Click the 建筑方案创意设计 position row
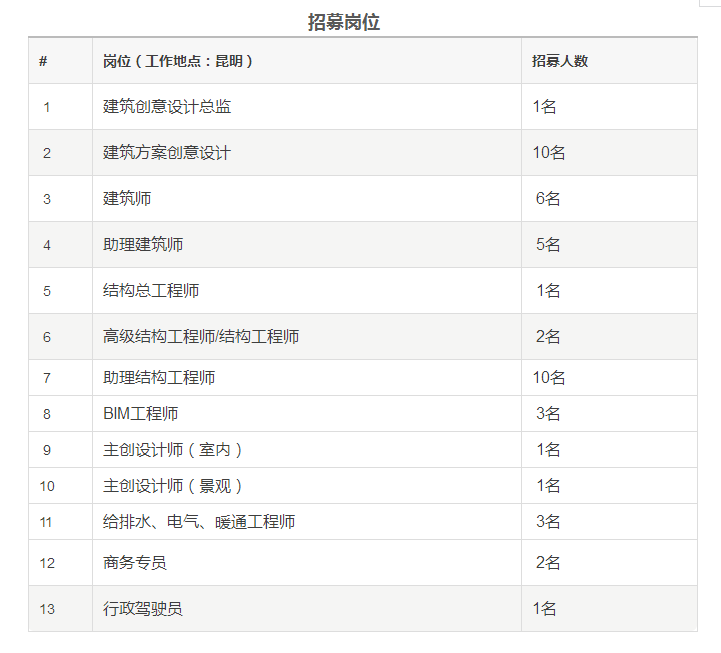 tap(167, 153)
